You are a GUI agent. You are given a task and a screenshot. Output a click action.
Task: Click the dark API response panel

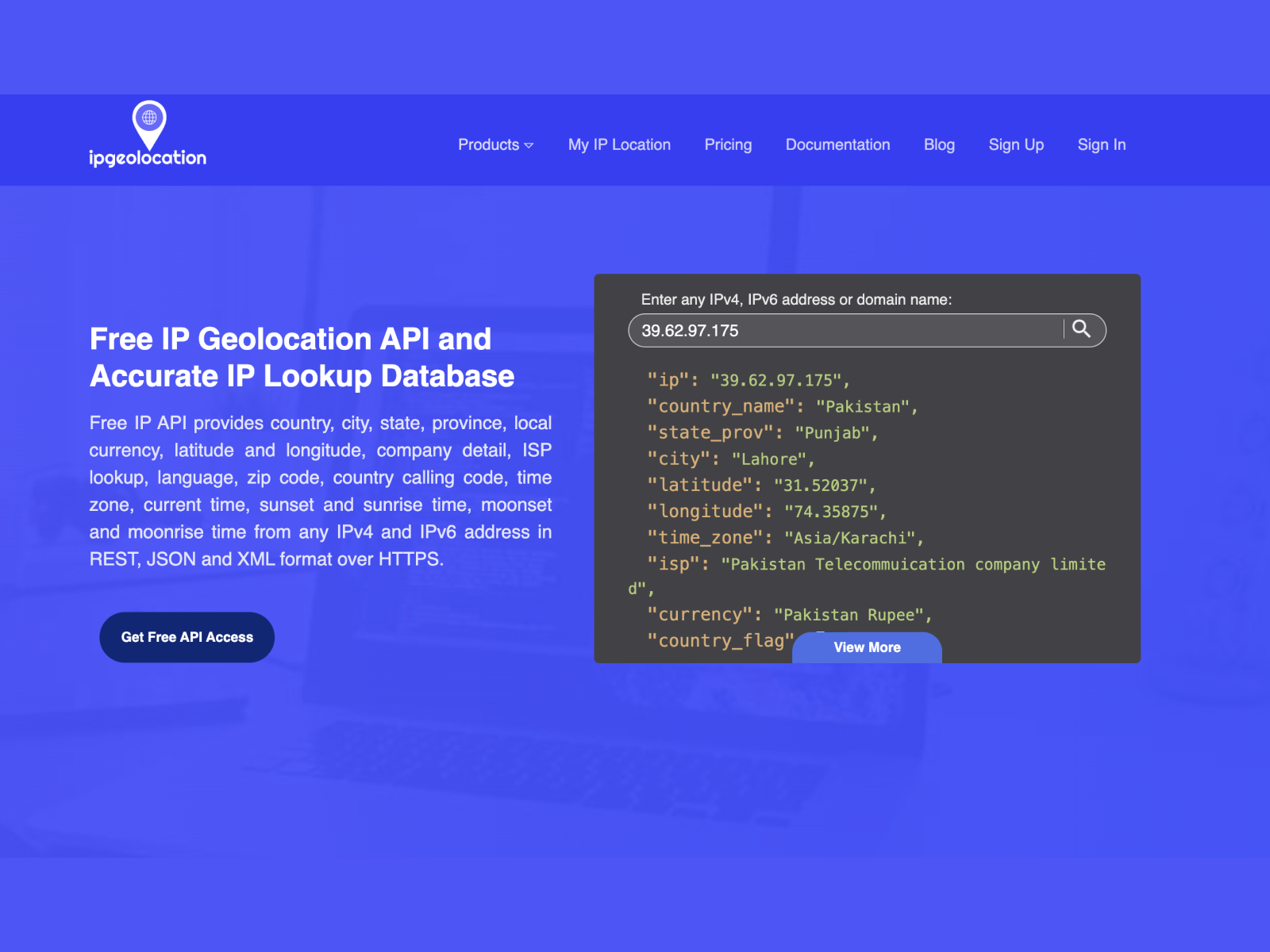[x=868, y=468]
